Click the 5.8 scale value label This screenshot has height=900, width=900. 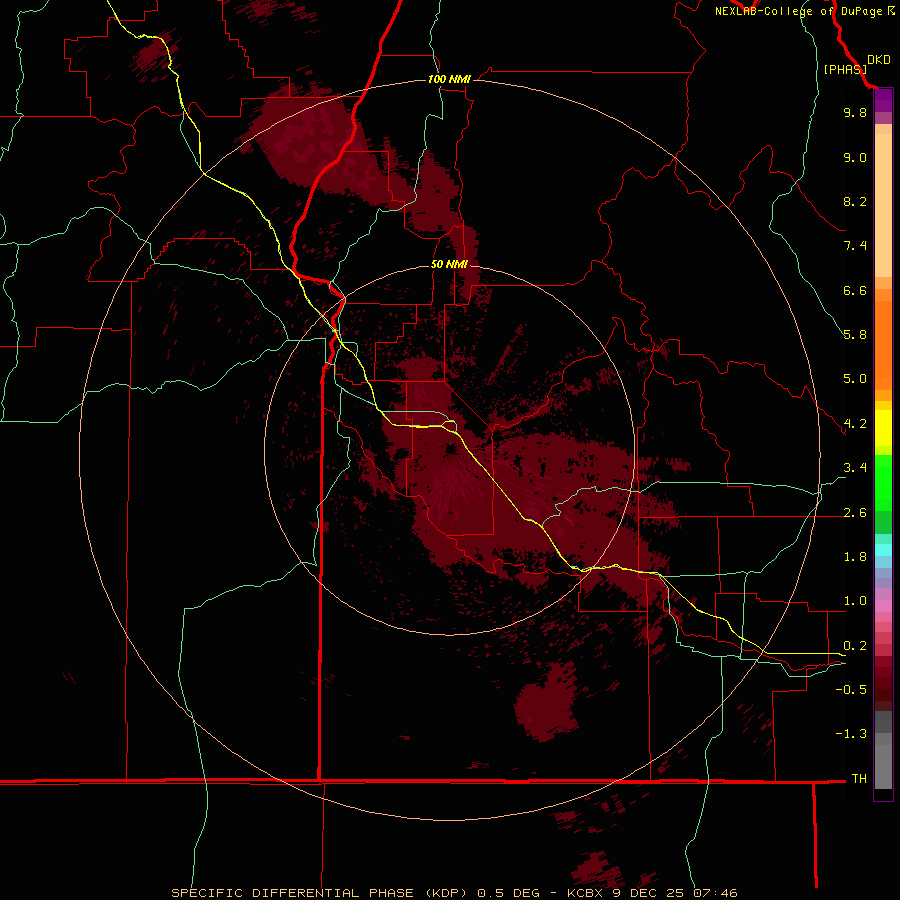point(855,335)
